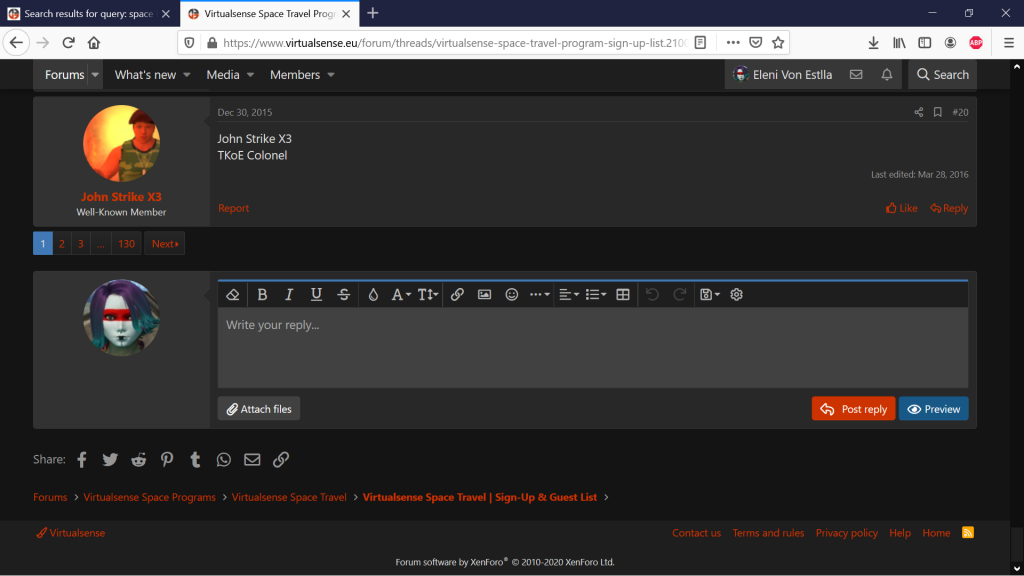Expand the Forums dropdown arrow
Image resolution: width=1024 pixels, height=576 pixels.
(95, 74)
